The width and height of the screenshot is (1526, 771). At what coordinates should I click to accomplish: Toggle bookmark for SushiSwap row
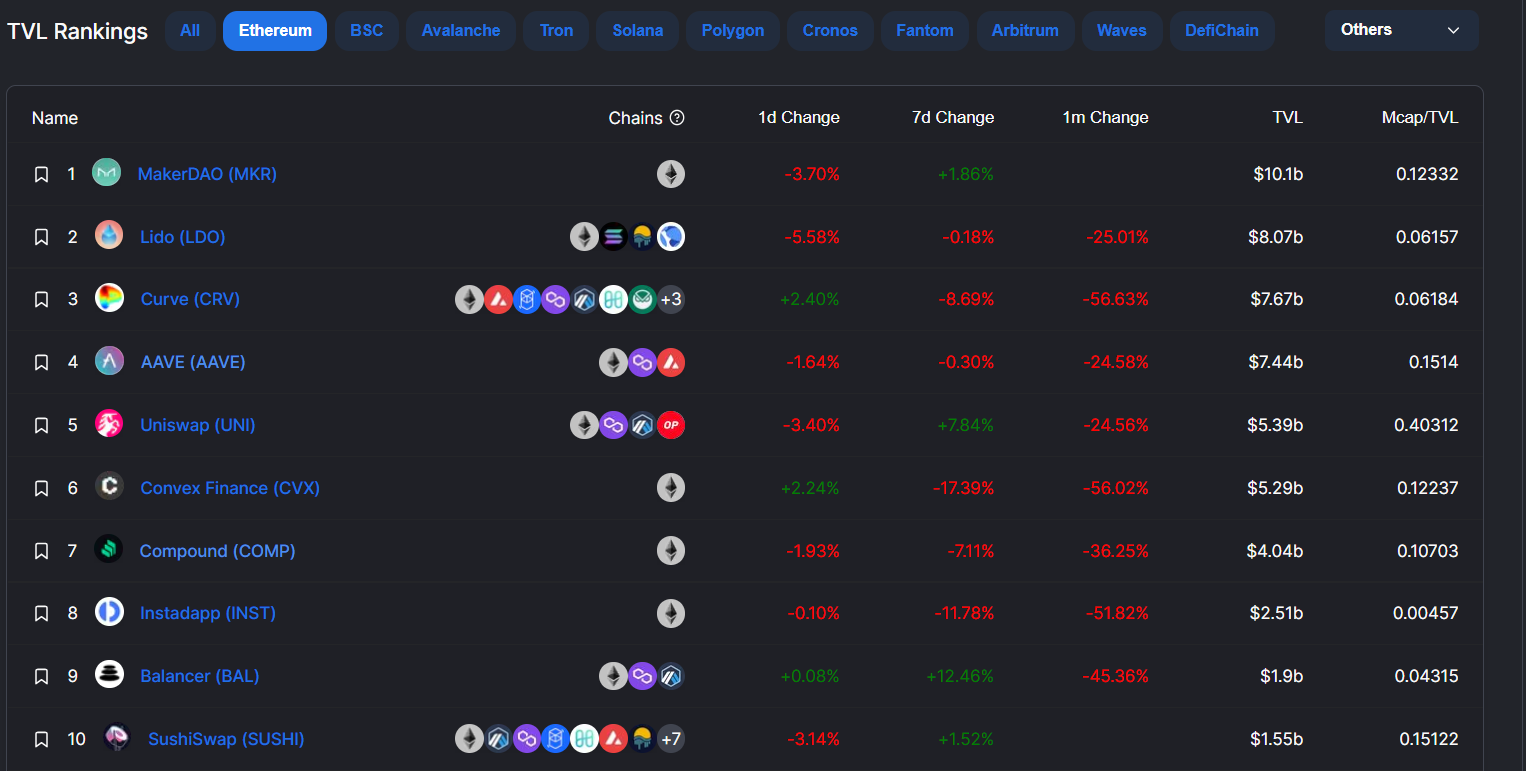tap(41, 739)
